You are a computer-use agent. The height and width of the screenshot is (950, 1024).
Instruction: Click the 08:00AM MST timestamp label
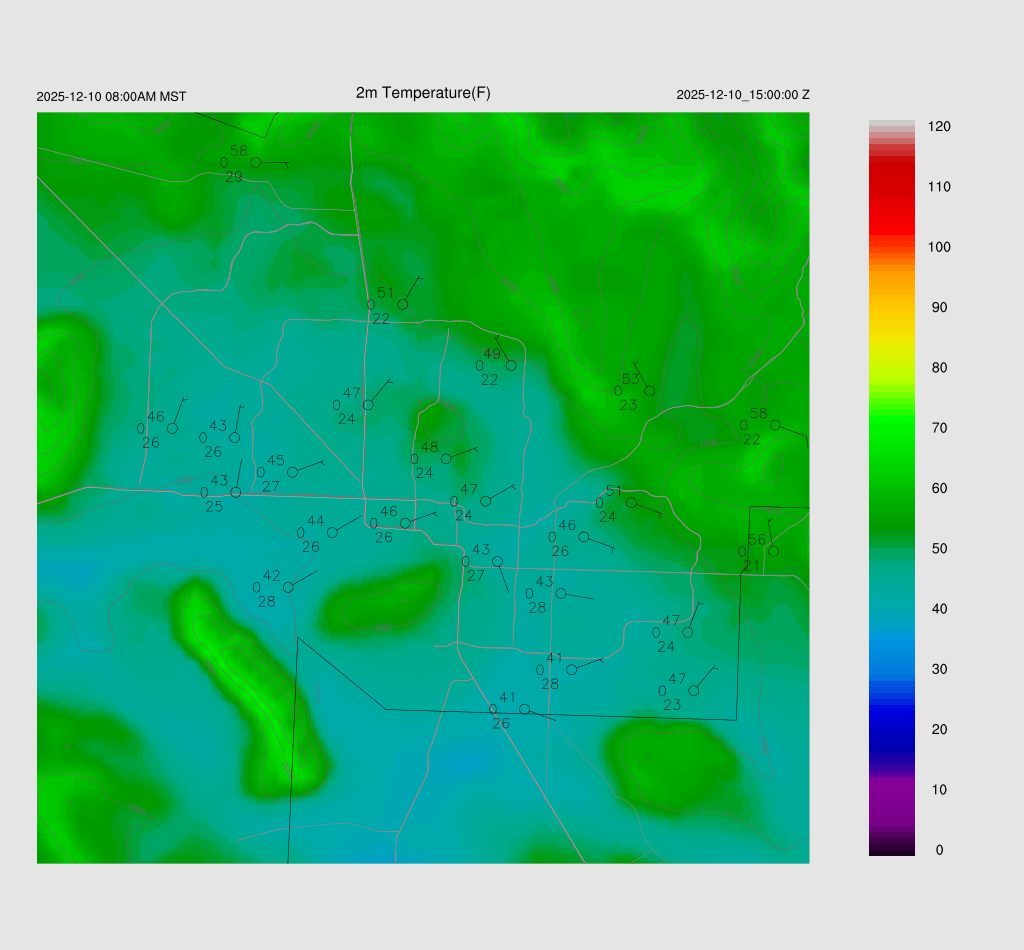coord(111,97)
